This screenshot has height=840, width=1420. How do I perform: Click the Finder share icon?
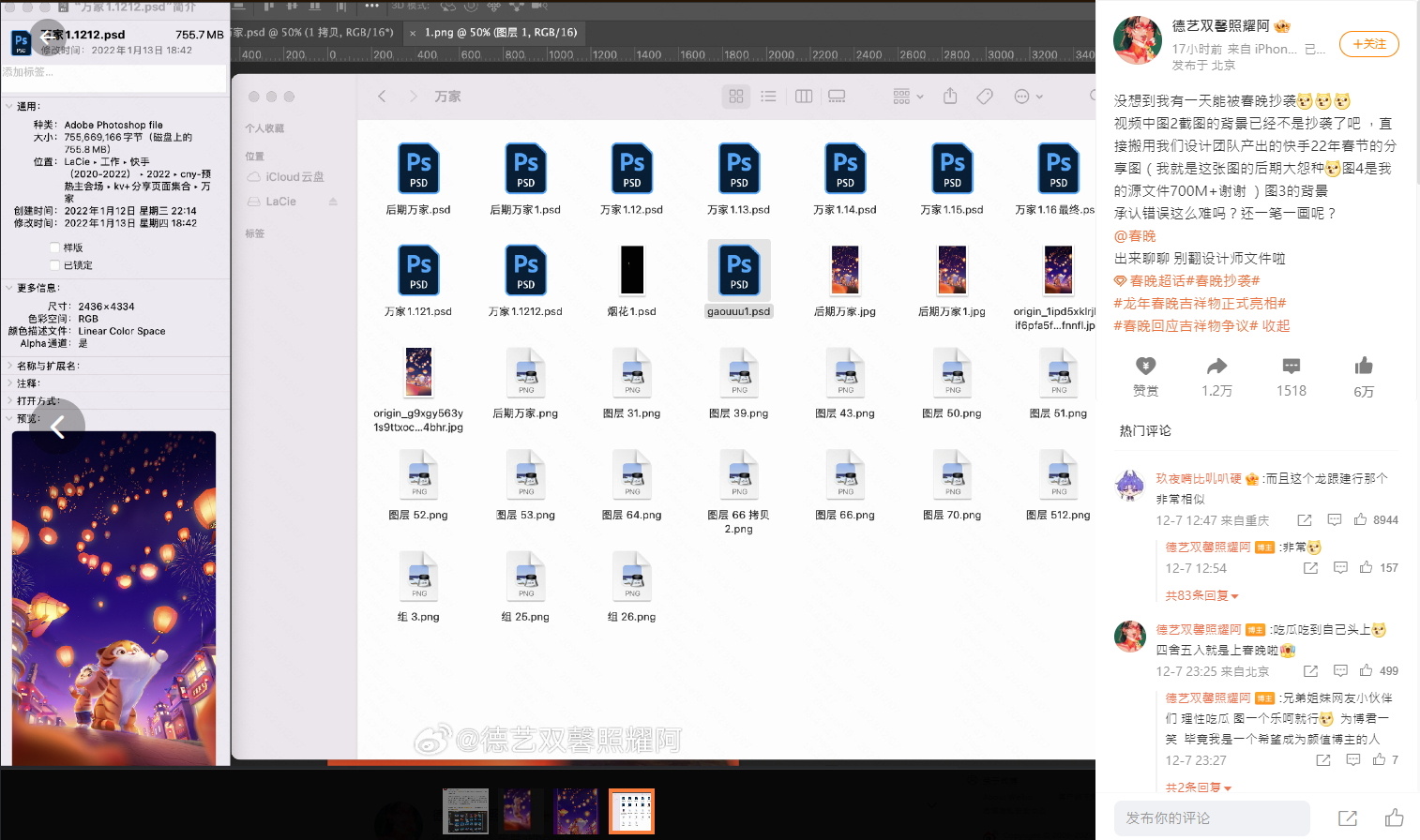click(950, 96)
